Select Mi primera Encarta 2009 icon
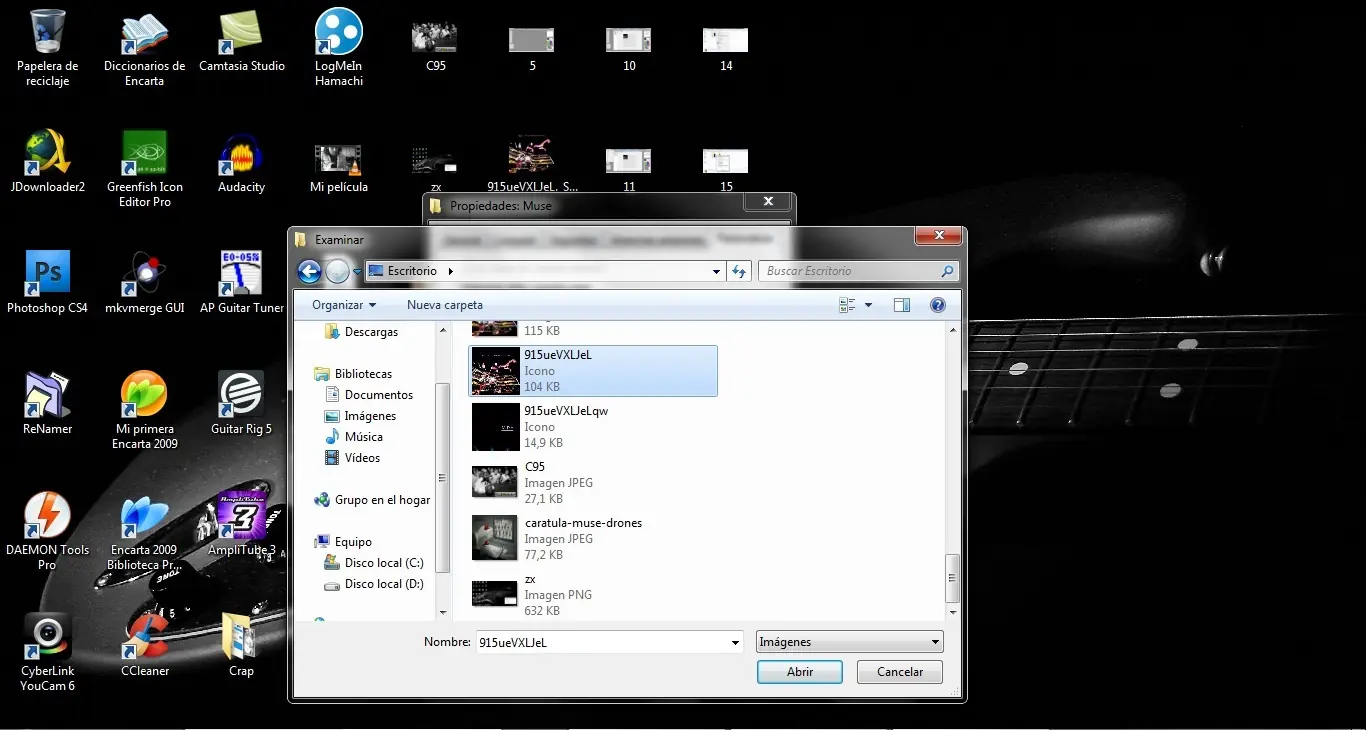The image size is (1366, 730). click(x=144, y=410)
